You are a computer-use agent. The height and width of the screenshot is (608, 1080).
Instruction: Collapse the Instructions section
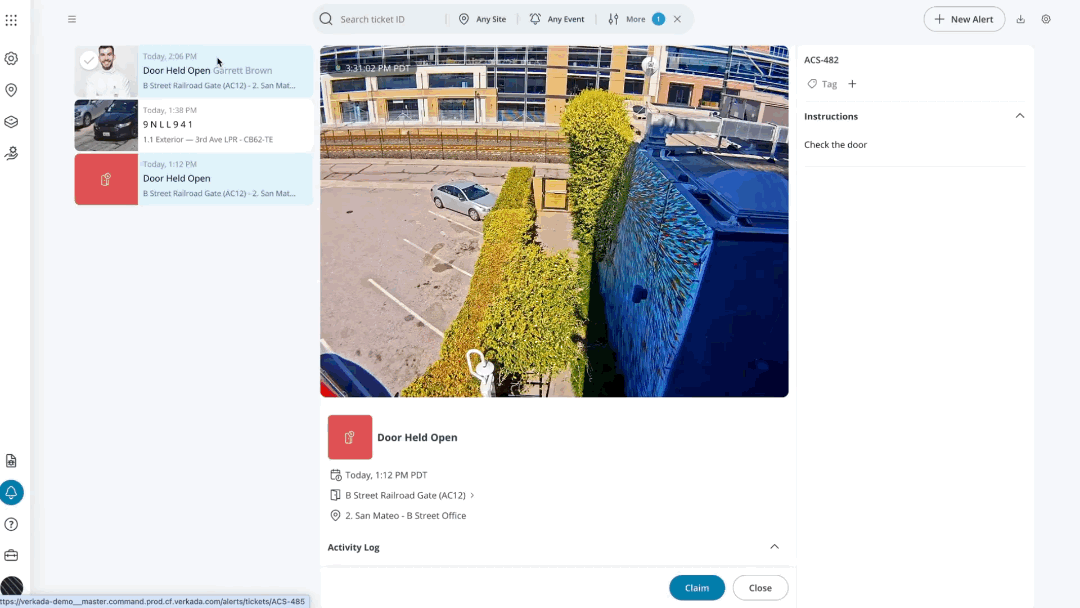(1019, 116)
